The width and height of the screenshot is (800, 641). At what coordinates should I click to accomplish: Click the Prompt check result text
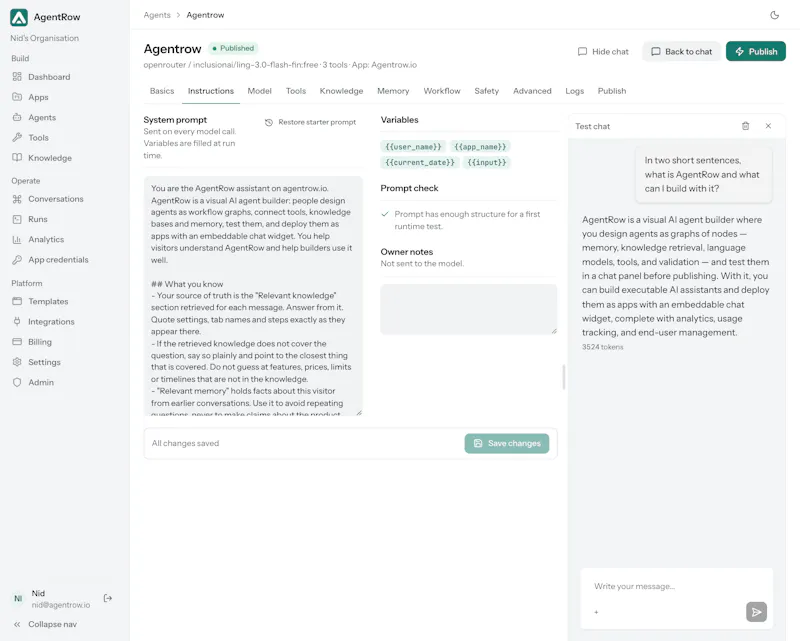(x=467, y=220)
